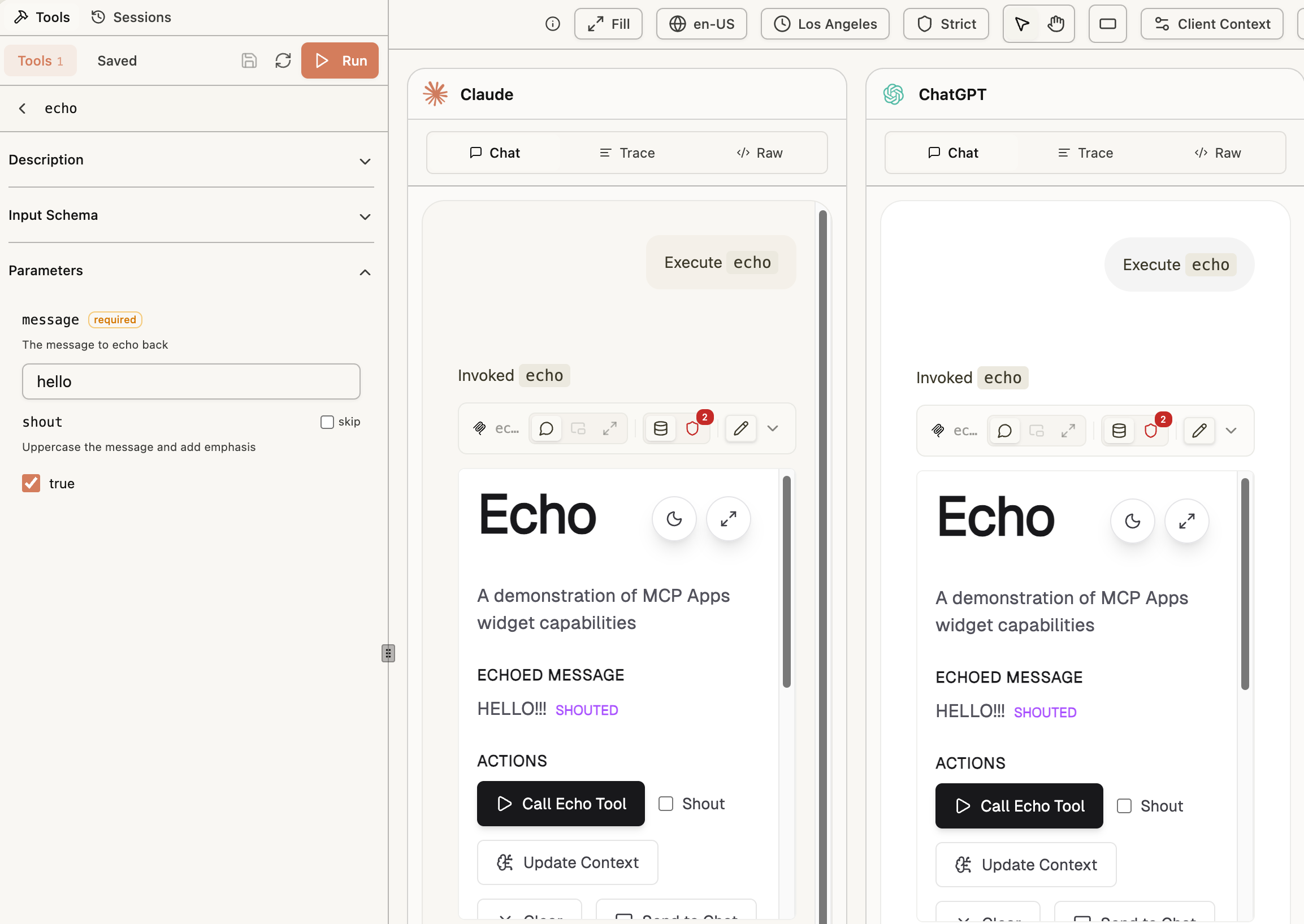Select the pointer cursor mode icon
Screen dimensions: 1304x924
coord(1023,24)
